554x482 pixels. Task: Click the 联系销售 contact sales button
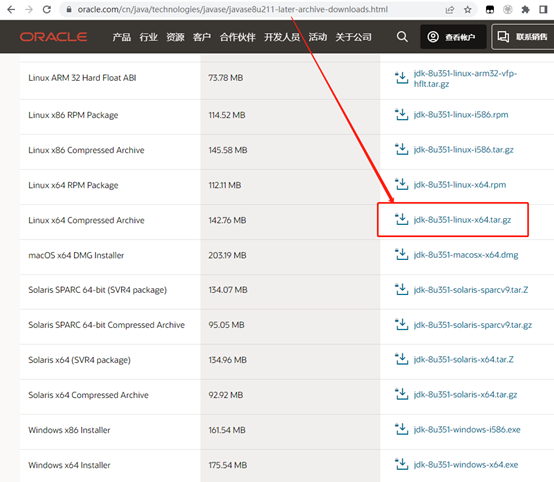[x=523, y=37]
